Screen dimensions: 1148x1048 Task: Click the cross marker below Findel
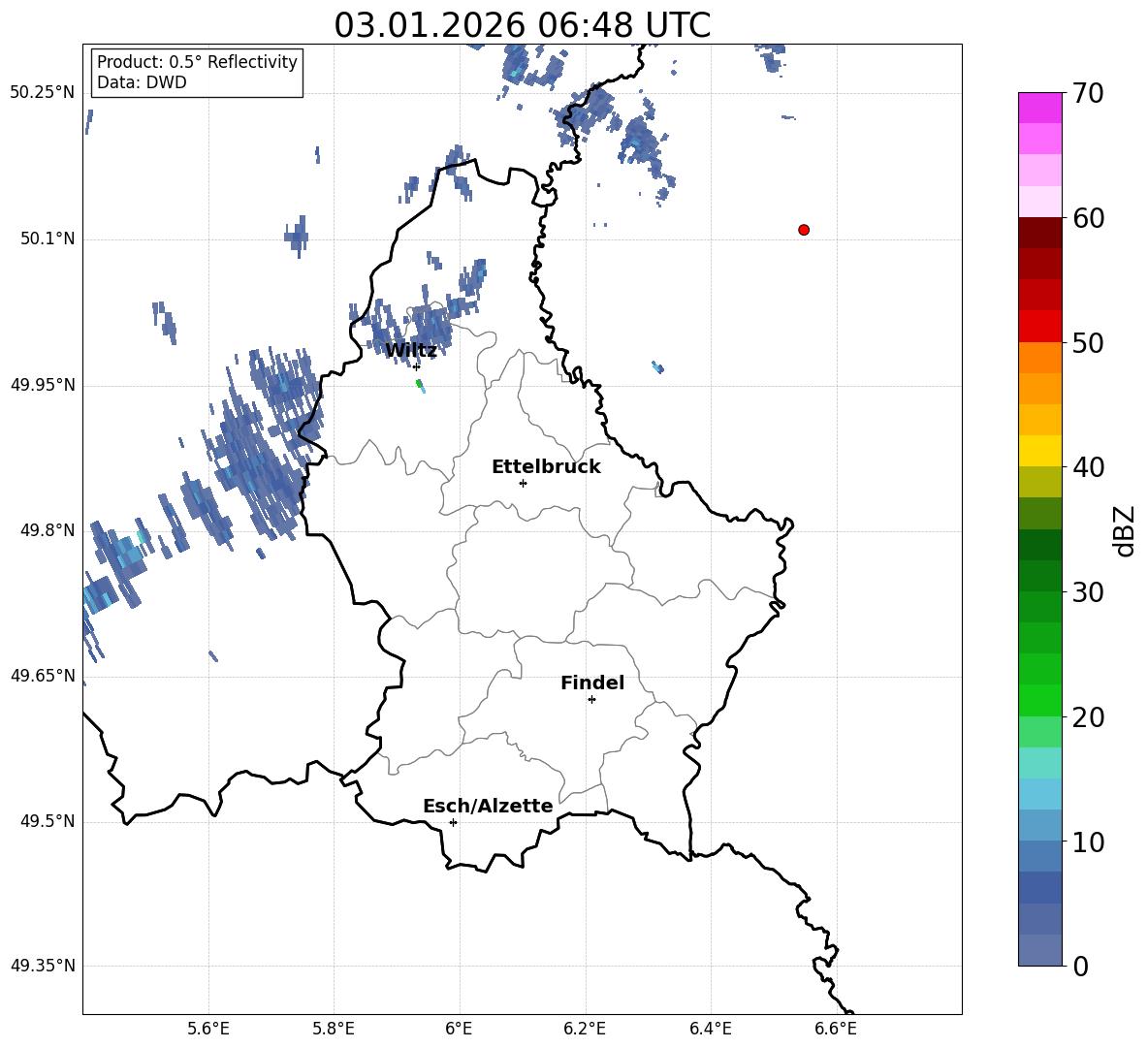pos(591,700)
